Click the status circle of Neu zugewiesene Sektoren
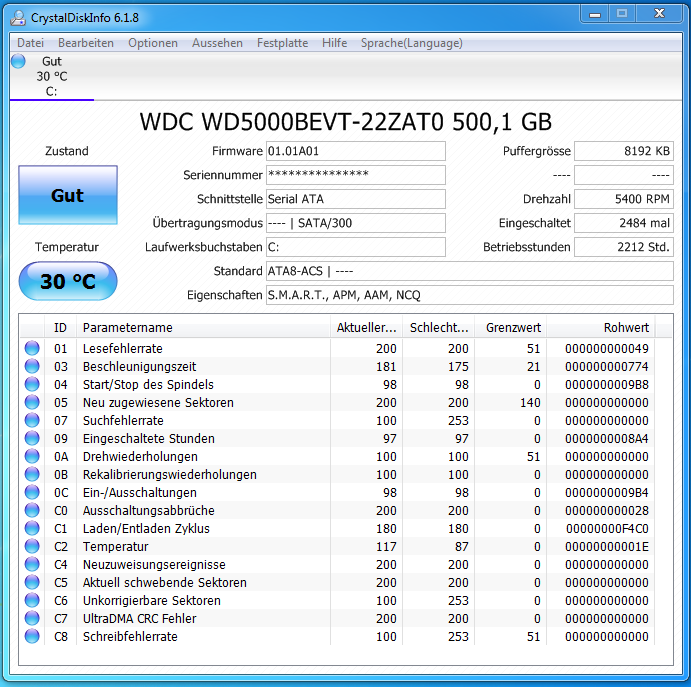Viewport: 691px width, 687px height. point(32,402)
